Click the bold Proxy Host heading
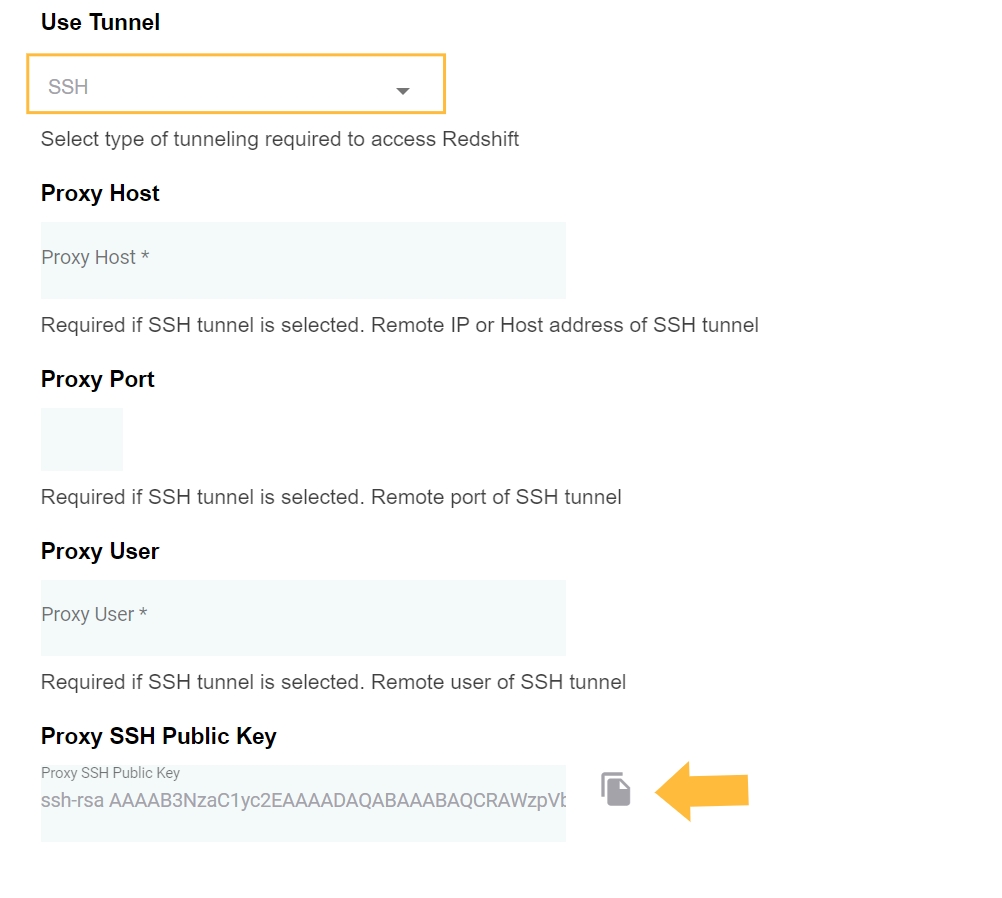This screenshot has height=898, width=1002. (x=100, y=193)
